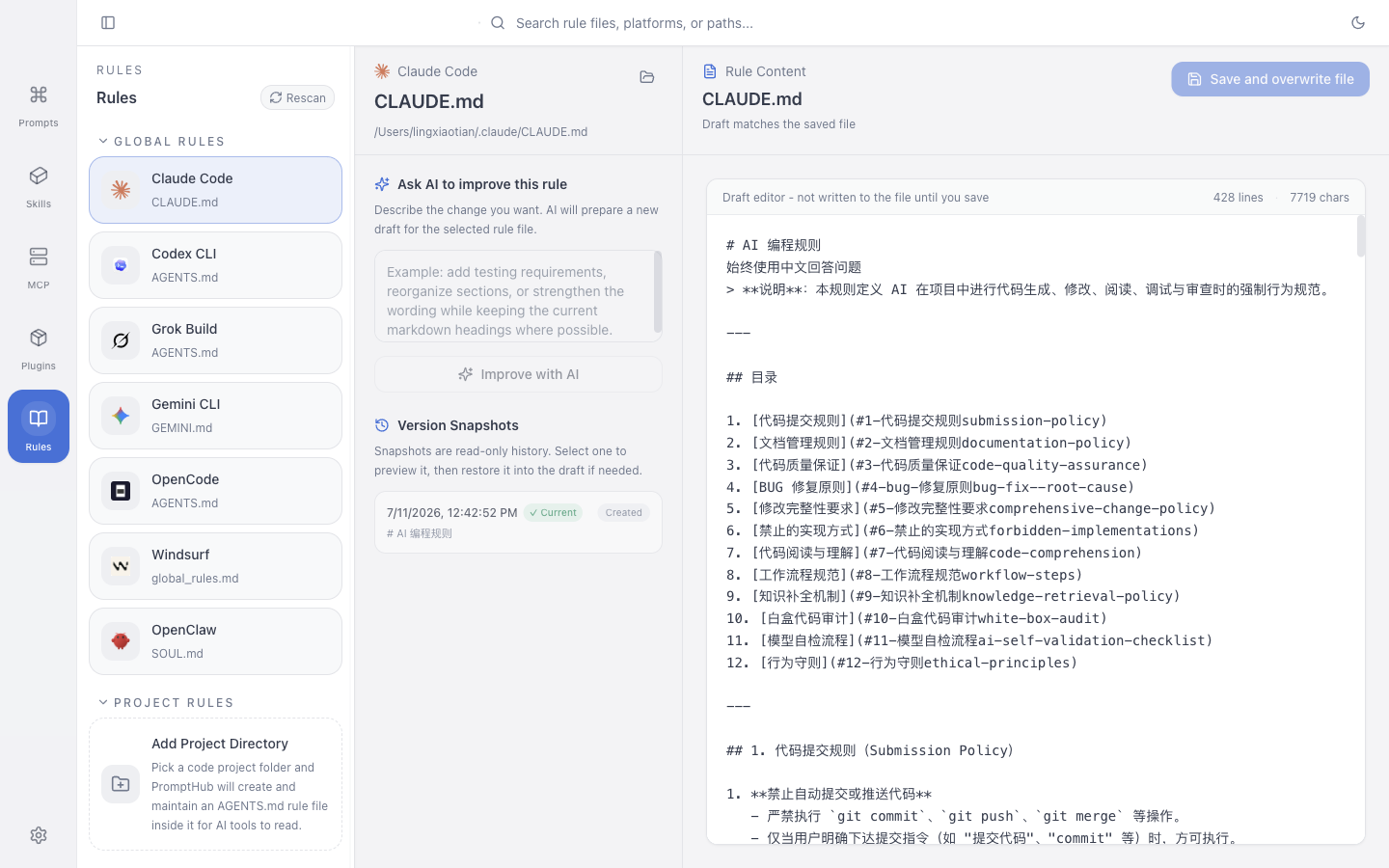Switch to dark mode with moon icon

point(1358,23)
